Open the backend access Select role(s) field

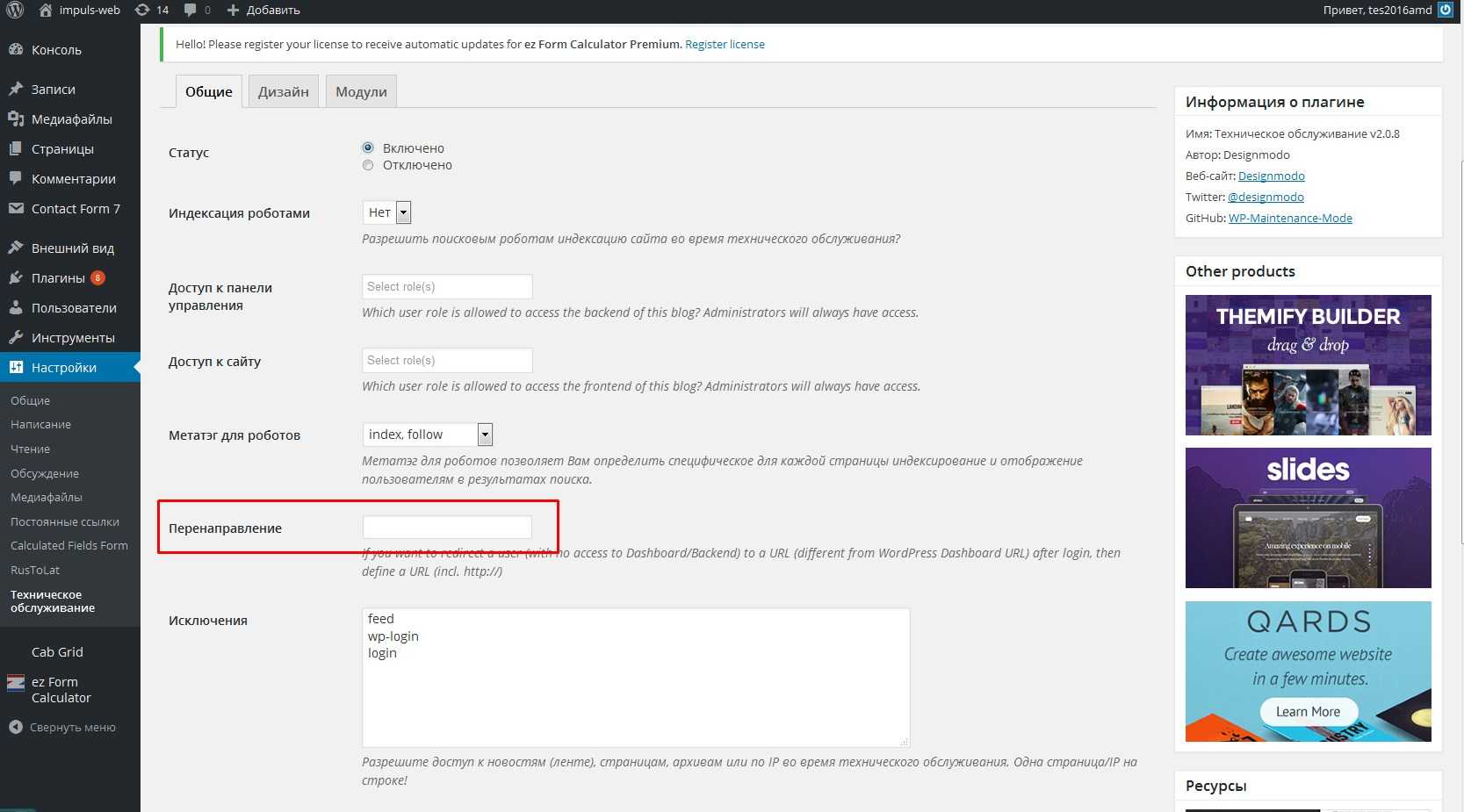coord(447,287)
